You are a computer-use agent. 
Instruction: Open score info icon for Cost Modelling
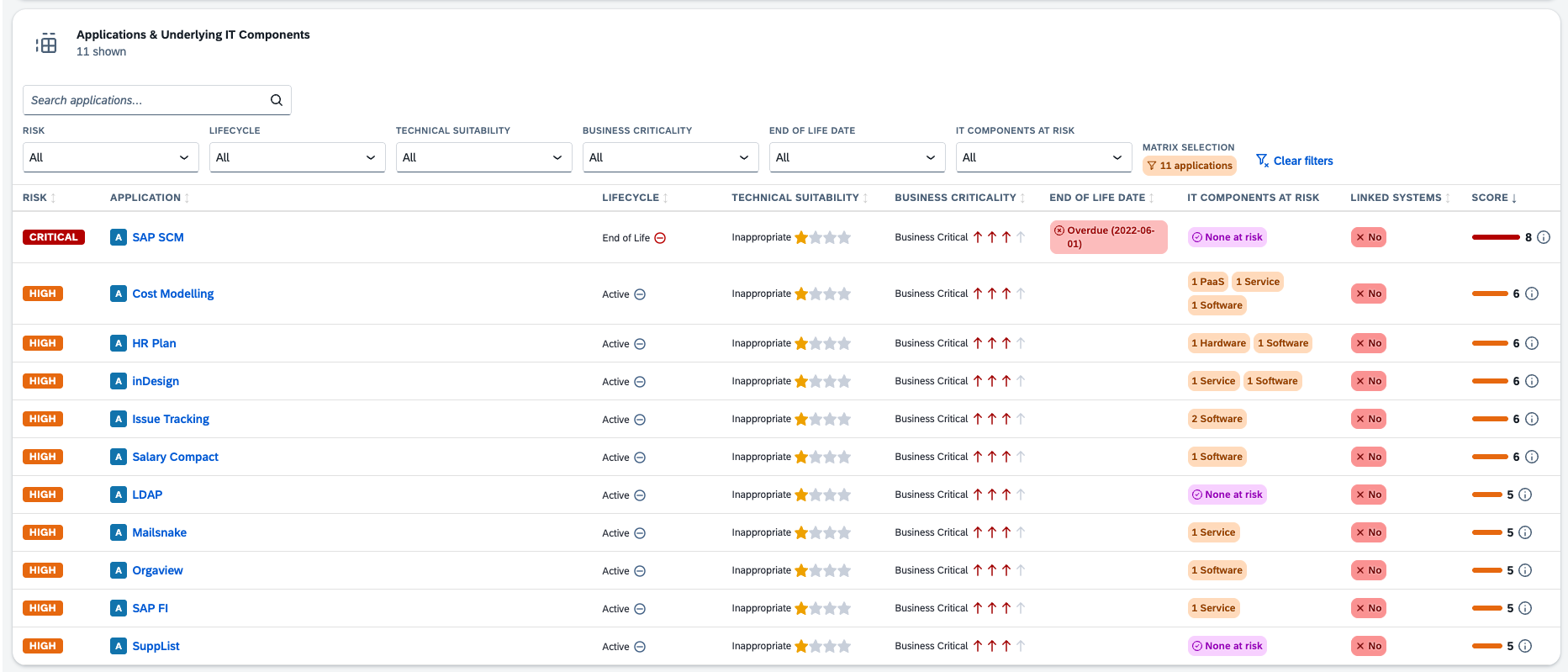point(1532,294)
